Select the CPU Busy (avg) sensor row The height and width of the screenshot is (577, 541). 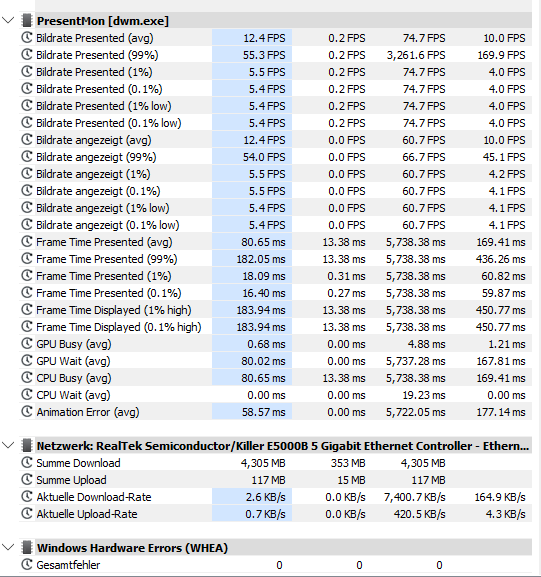pyautogui.click(x=275, y=378)
